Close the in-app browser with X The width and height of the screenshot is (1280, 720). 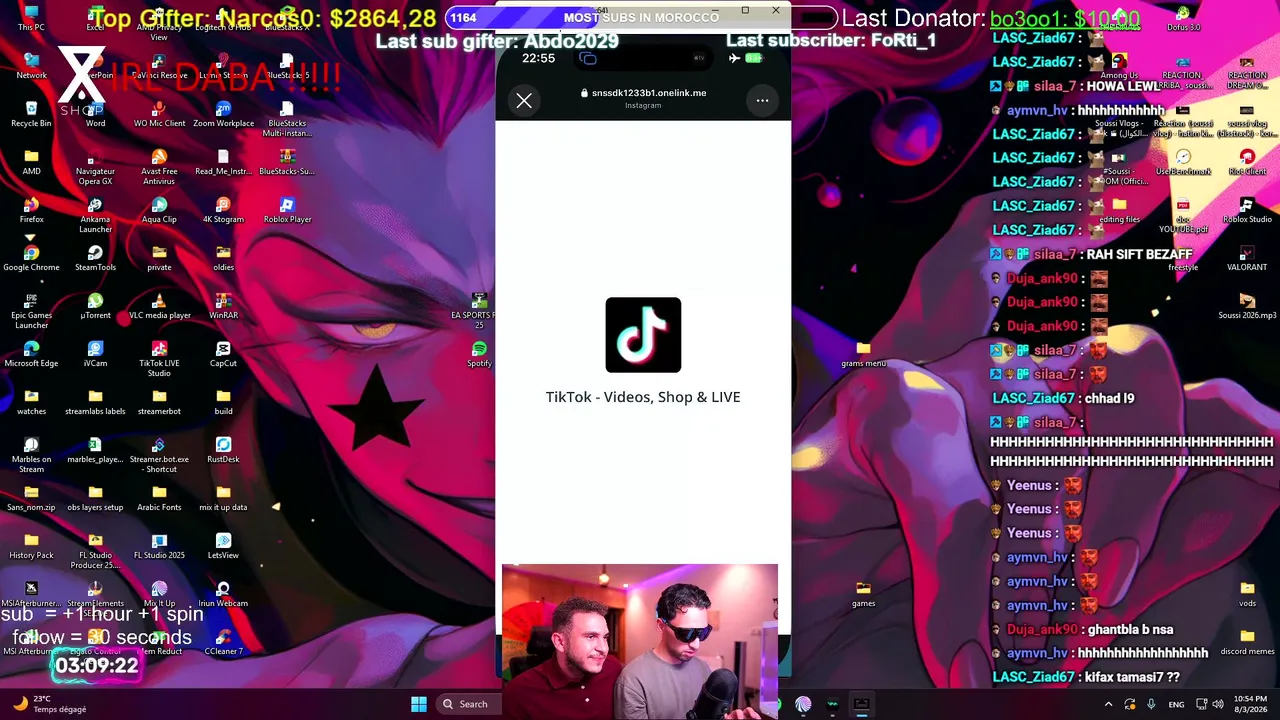(524, 101)
